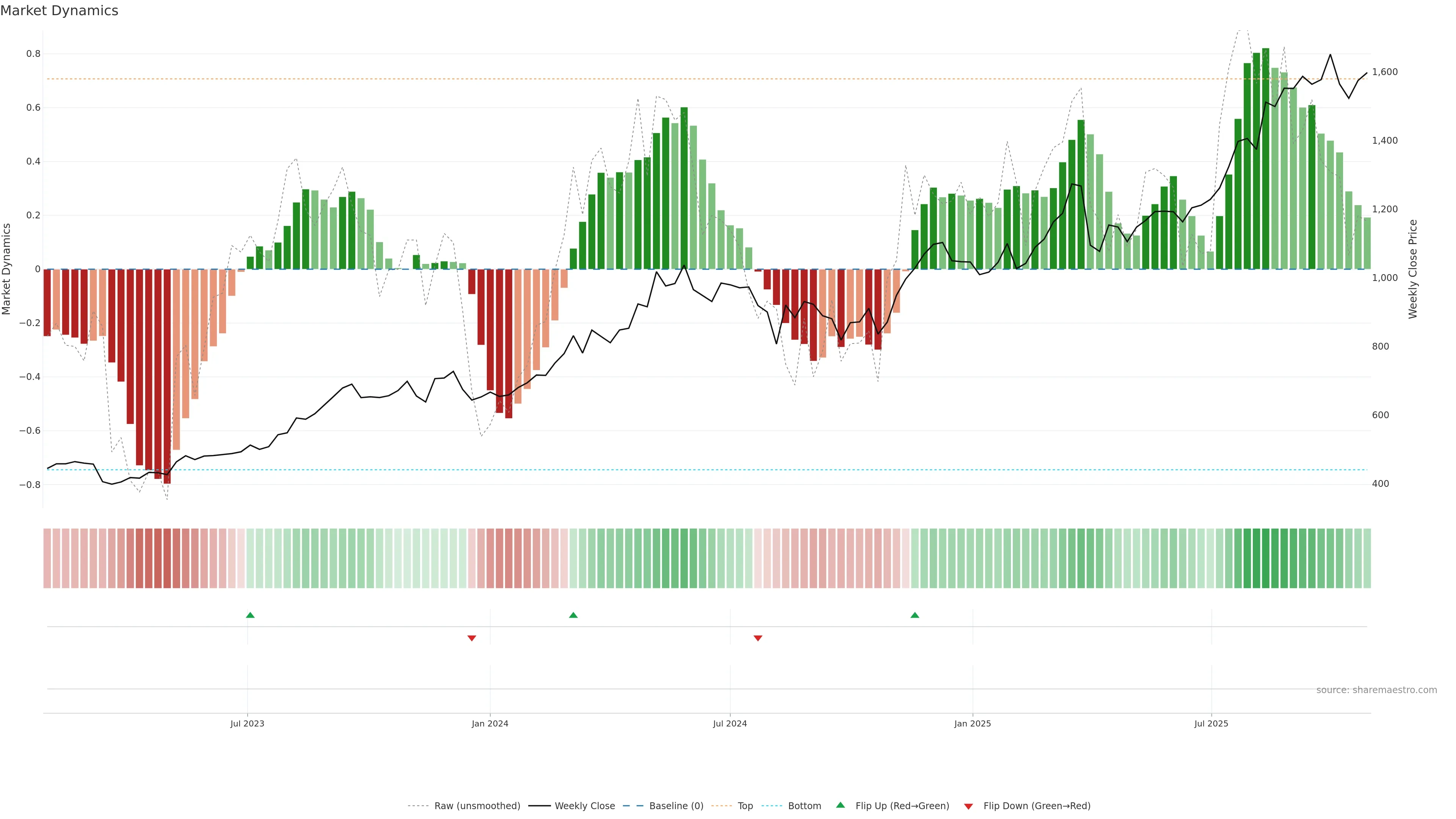Click the red flip-down triangle just before Jan 2024

point(472,638)
